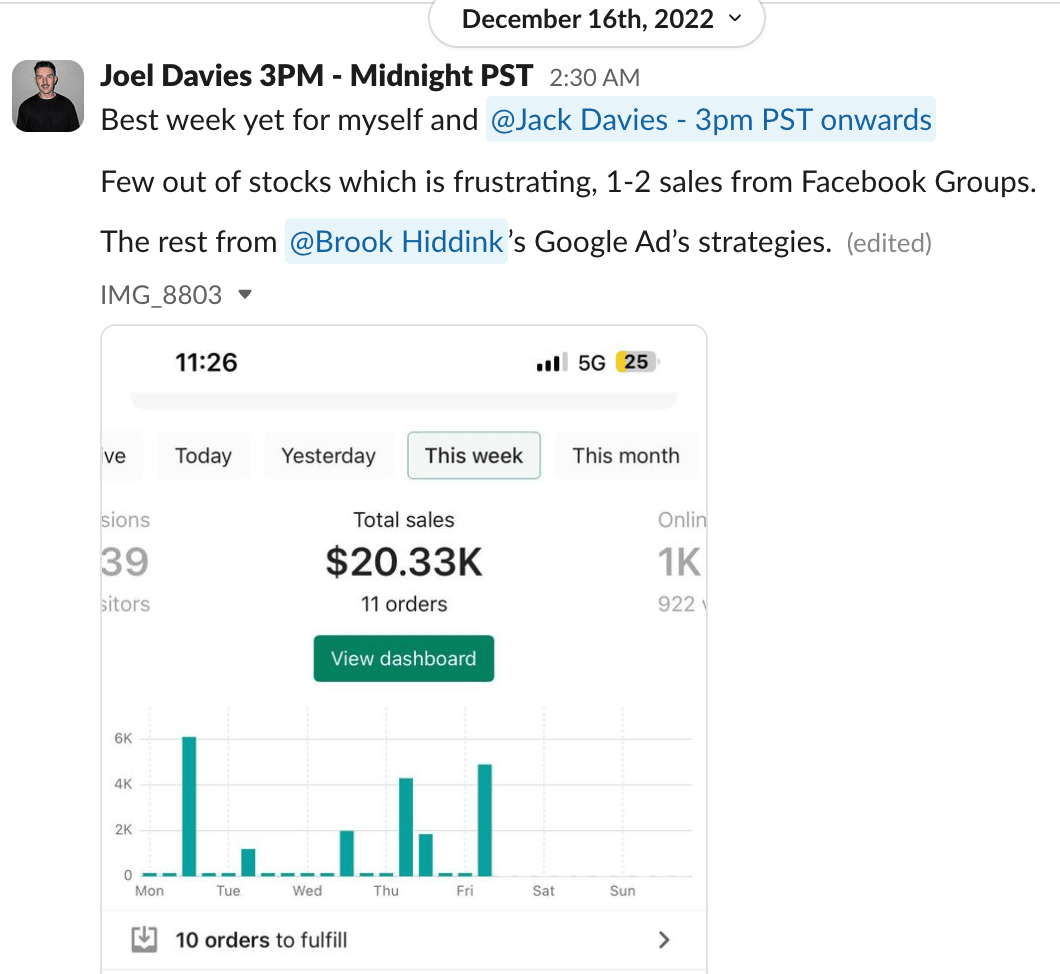The height and width of the screenshot is (974, 1060).
Task: Open the 10 orders to fulfill row
Action: tap(400, 940)
